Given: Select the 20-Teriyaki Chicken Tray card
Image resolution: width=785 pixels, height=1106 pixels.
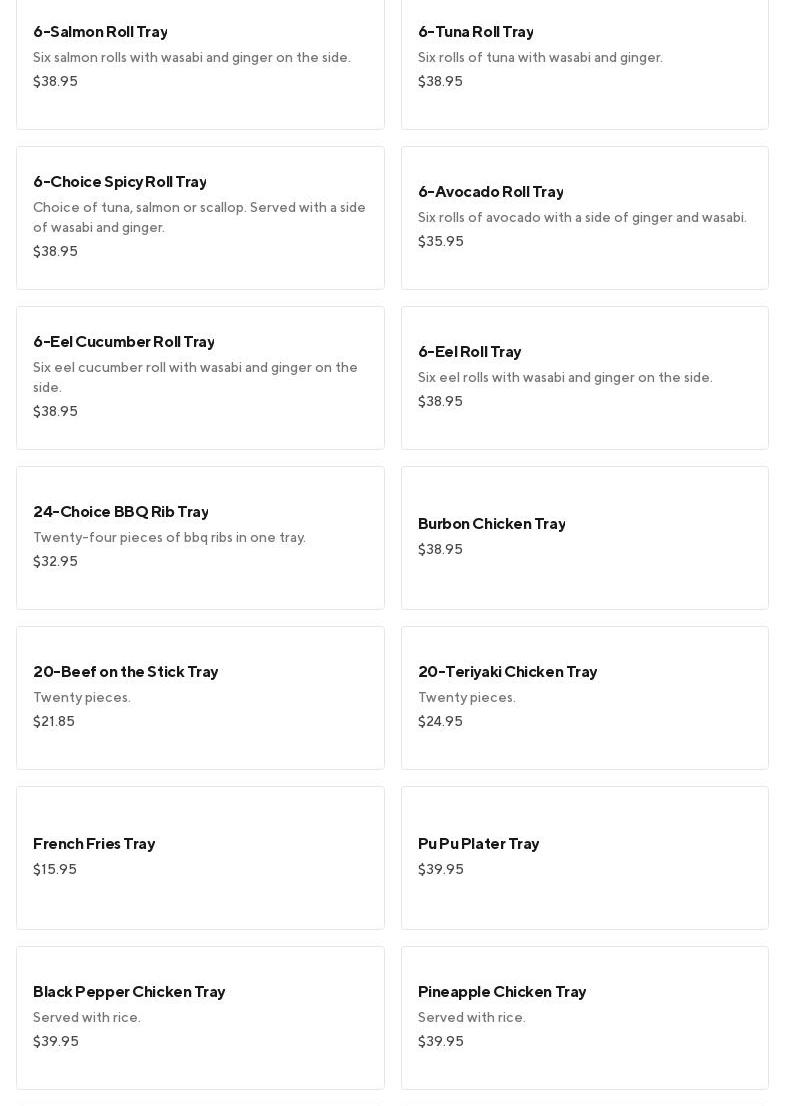Looking at the screenshot, I should click(508, 672).
